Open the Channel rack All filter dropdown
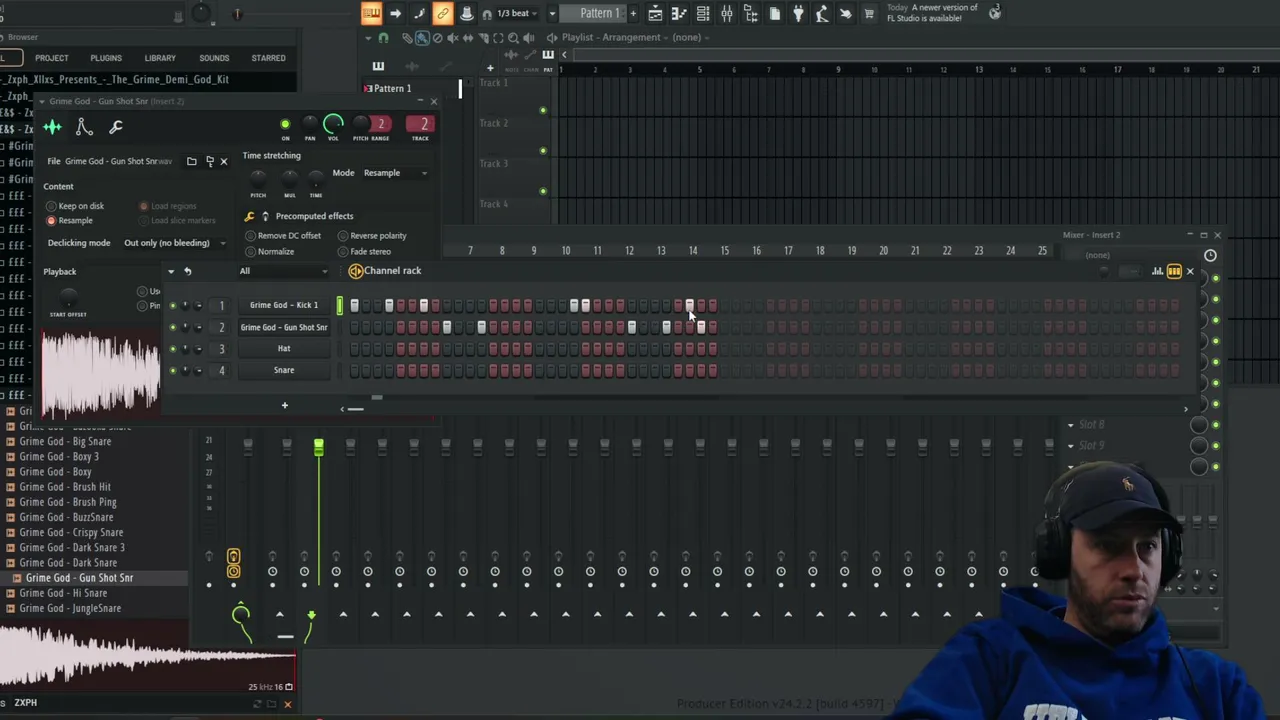 click(x=283, y=271)
